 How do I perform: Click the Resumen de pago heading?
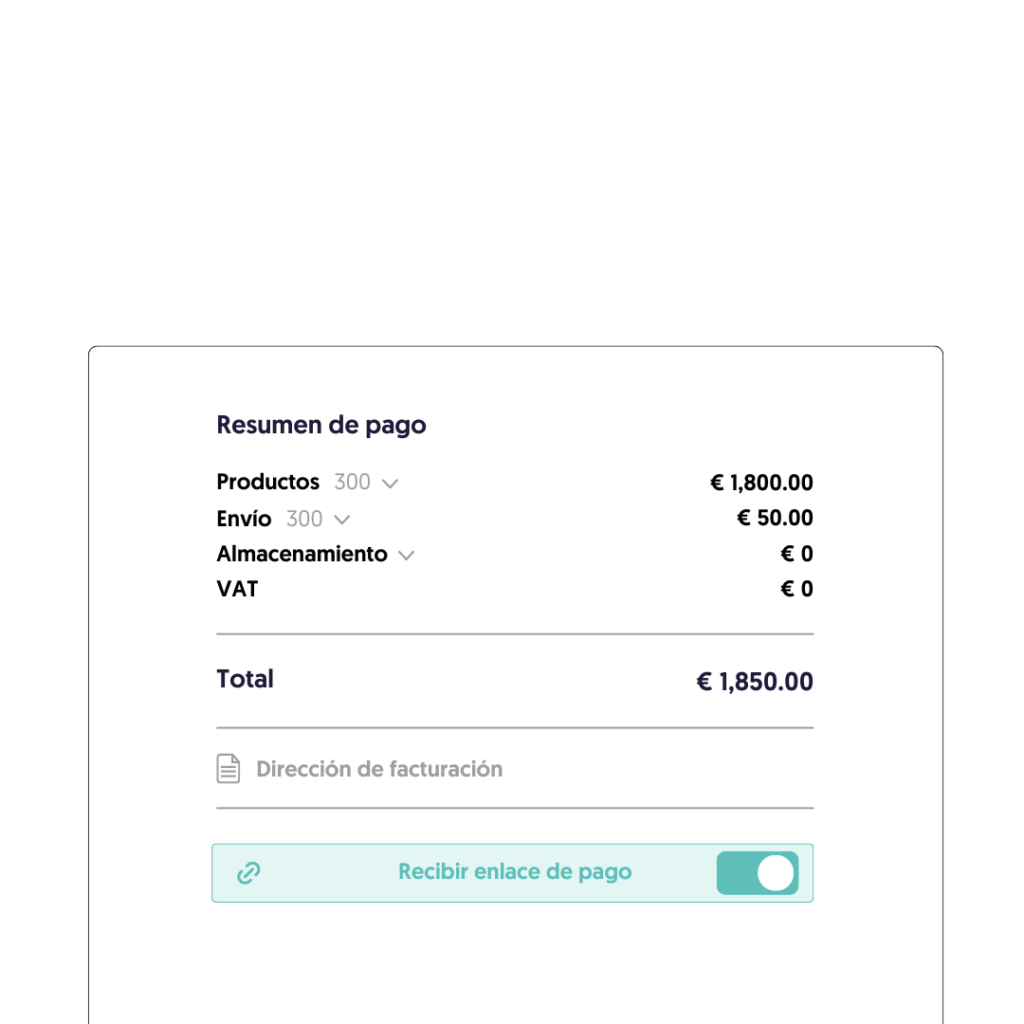click(321, 425)
